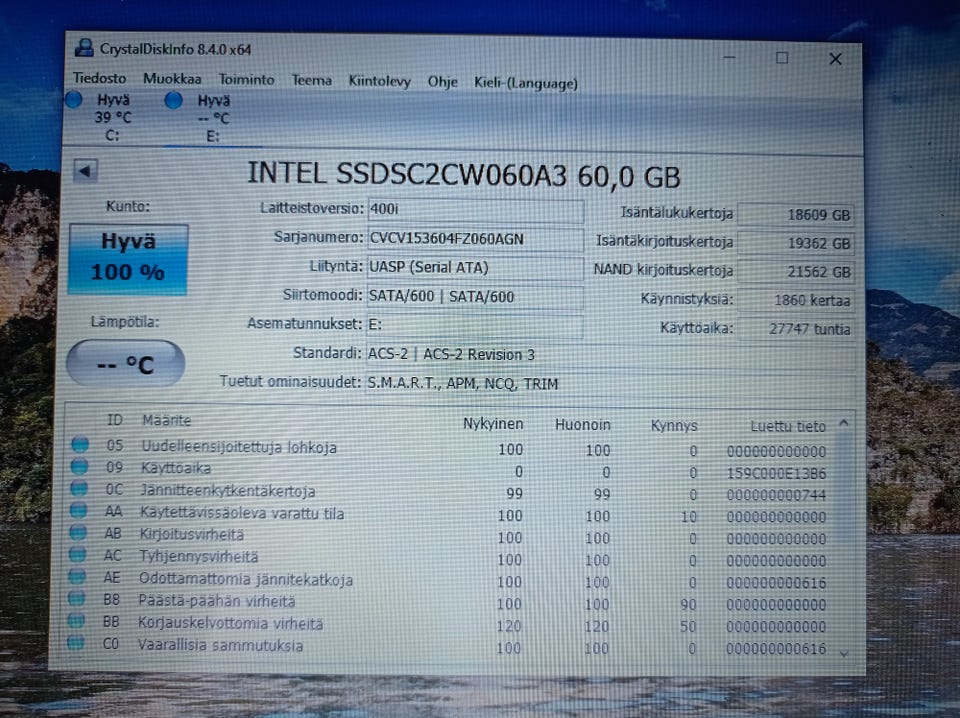Screen dimensions: 960x718
Task: Click status dot for attribute BB
Action: 76,620
